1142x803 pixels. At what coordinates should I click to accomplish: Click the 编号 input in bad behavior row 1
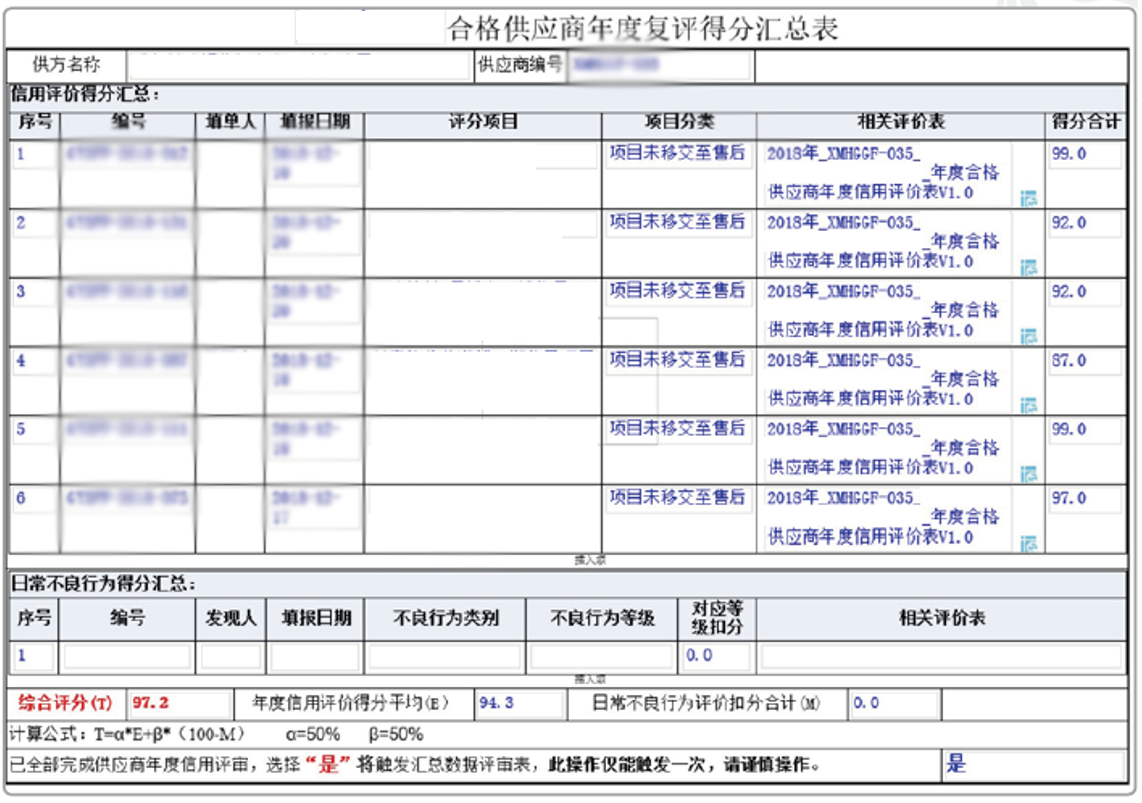click(x=127, y=656)
